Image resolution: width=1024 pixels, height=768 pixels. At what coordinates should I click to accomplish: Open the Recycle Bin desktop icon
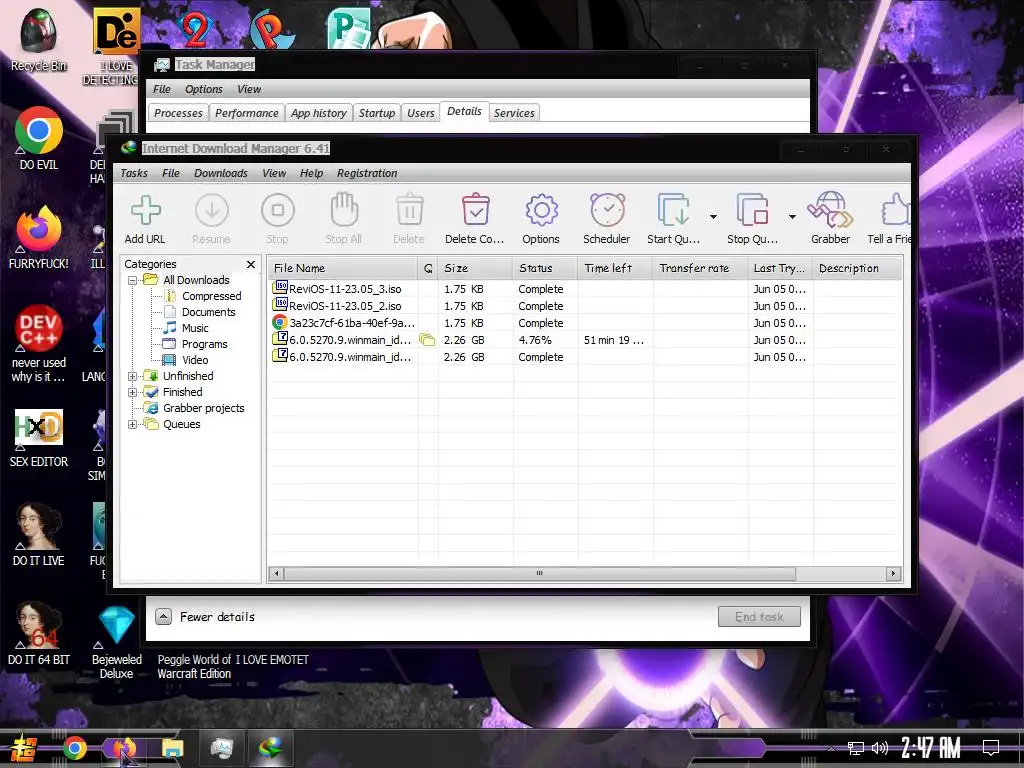click(x=39, y=40)
